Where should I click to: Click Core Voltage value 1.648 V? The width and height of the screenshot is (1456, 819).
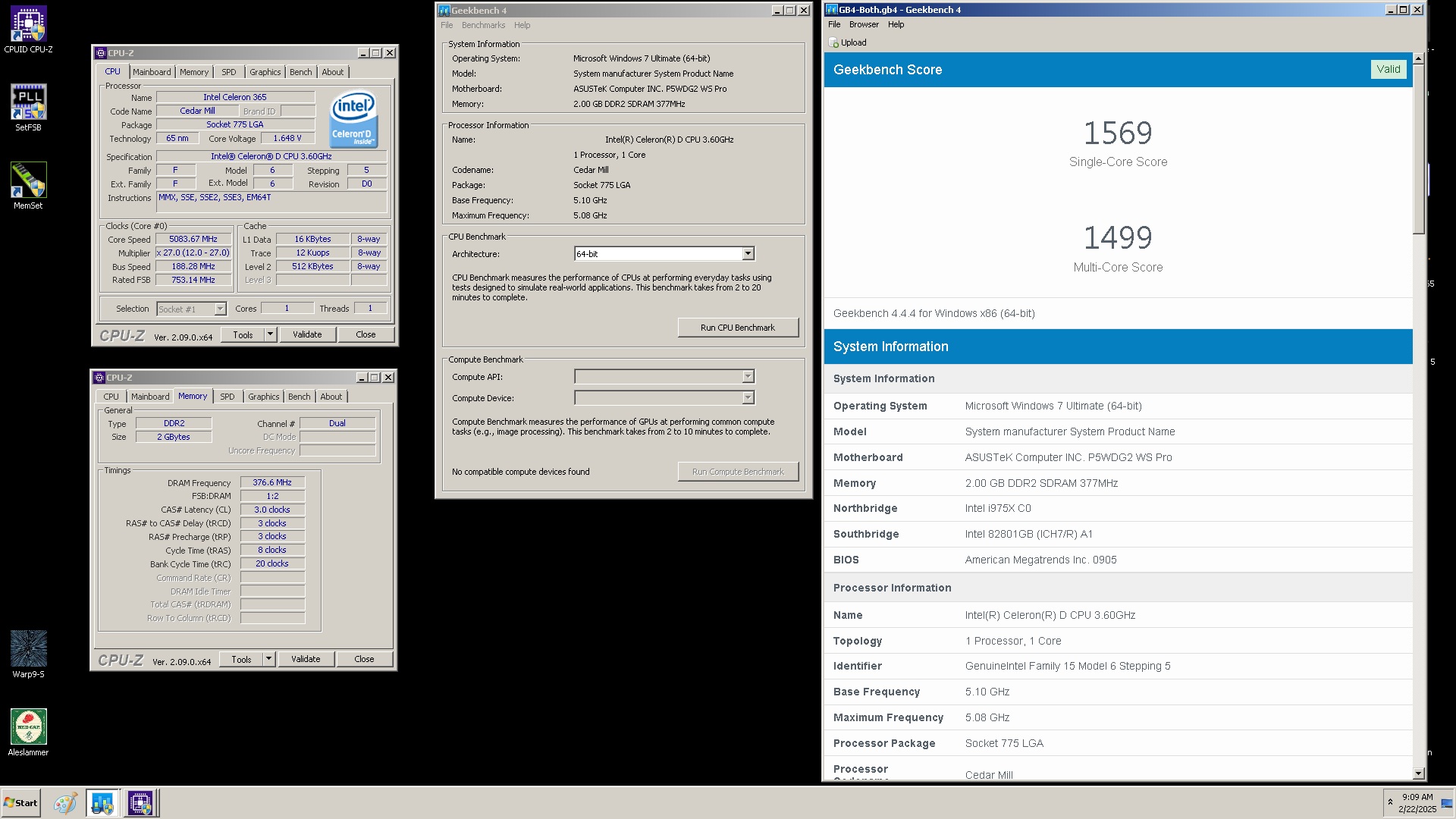tap(287, 138)
